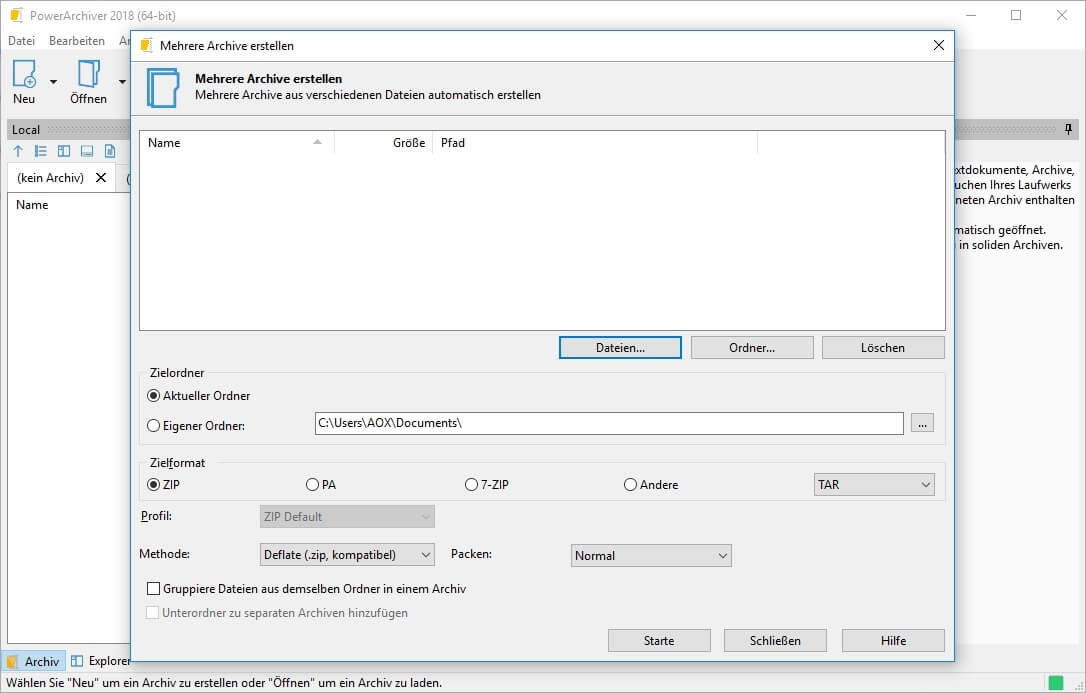
Task: Click the Dateien... button
Action: (x=620, y=348)
